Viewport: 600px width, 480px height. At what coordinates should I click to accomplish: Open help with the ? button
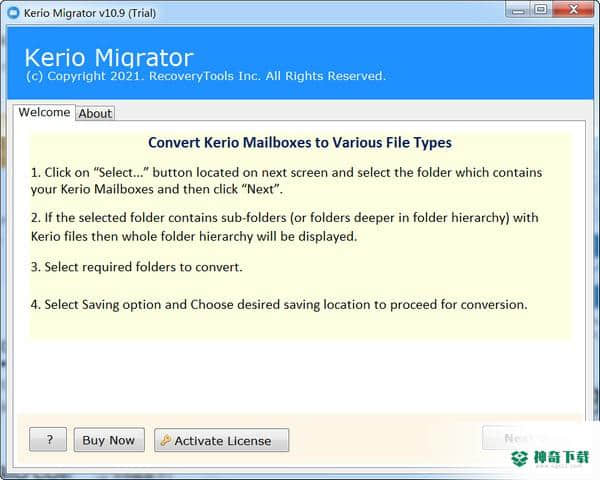click(x=48, y=439)
